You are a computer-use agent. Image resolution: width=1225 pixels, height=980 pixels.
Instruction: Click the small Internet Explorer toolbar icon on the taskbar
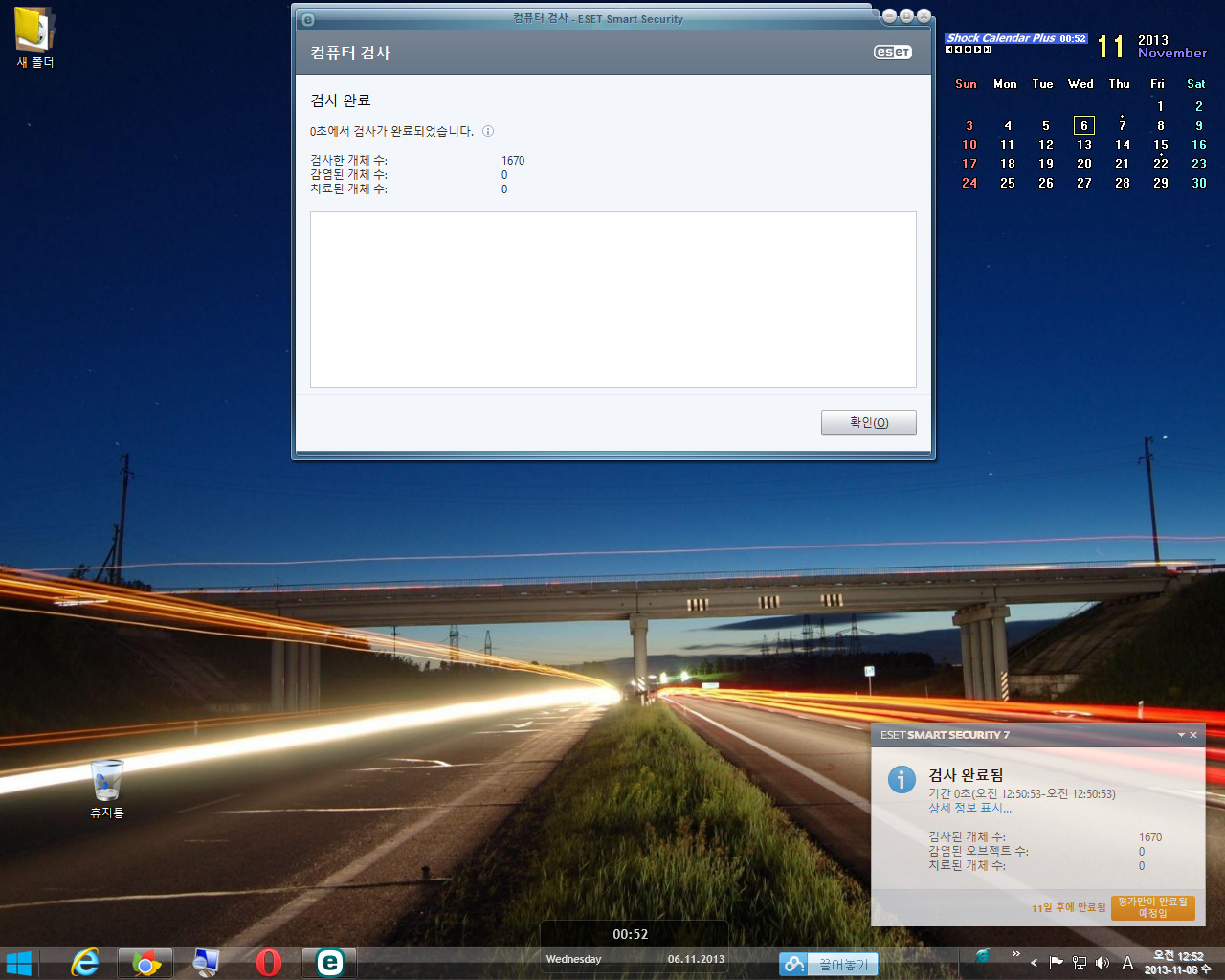983,955
